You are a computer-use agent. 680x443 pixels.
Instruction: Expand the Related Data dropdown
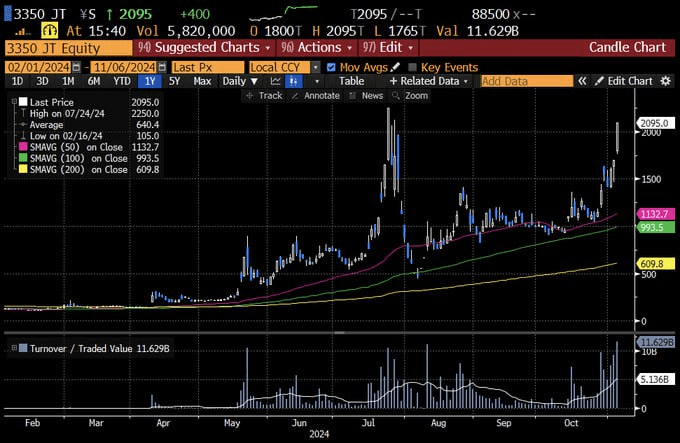click(x=429, y=81)
